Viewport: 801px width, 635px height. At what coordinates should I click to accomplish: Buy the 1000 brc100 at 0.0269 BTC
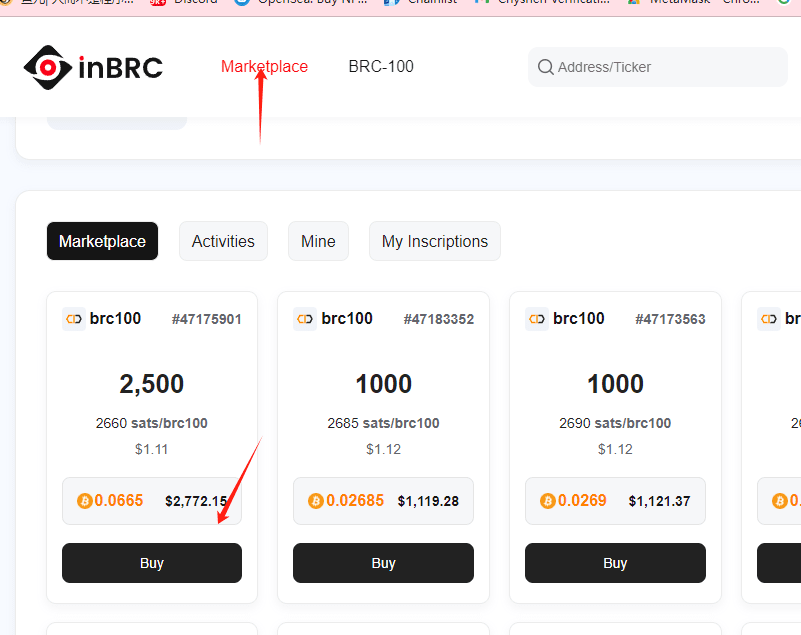615,563
